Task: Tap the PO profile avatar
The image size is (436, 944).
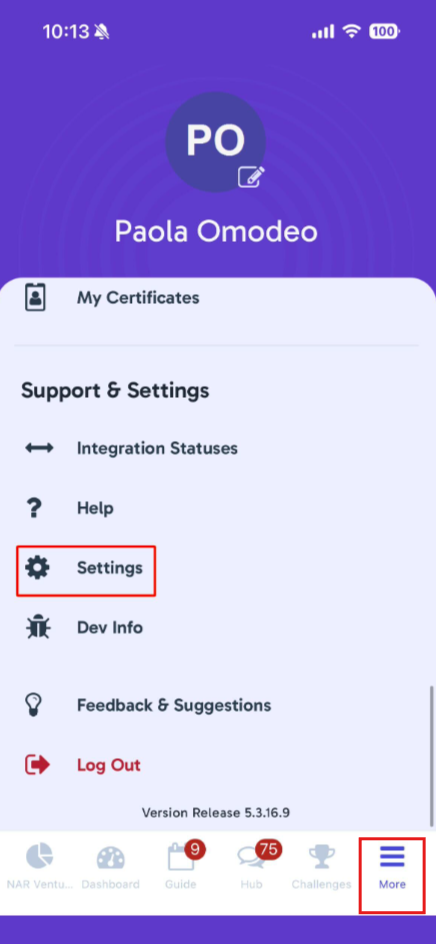Action: (x=215, y=141)
